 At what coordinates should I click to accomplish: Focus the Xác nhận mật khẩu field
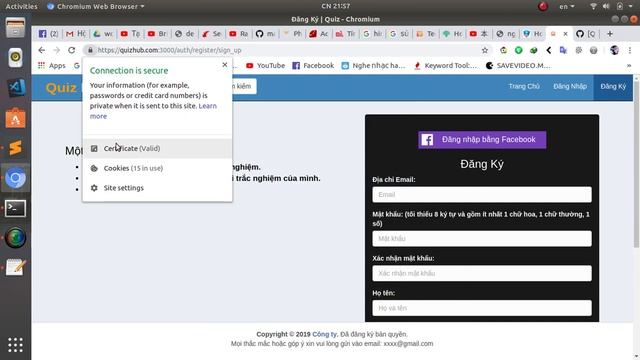pos(482,273)
